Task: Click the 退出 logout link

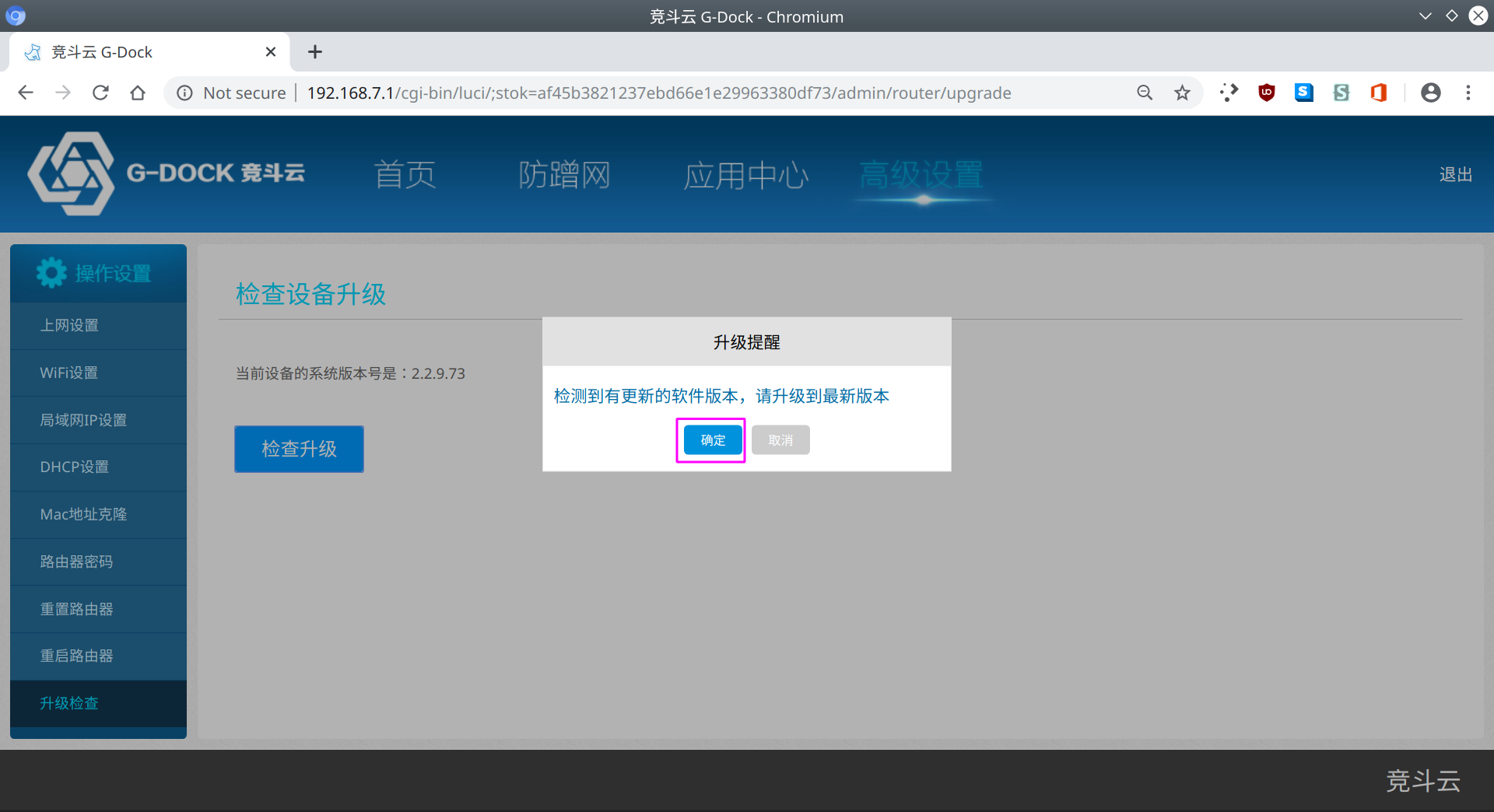Action: click(x=1455, y=174)
